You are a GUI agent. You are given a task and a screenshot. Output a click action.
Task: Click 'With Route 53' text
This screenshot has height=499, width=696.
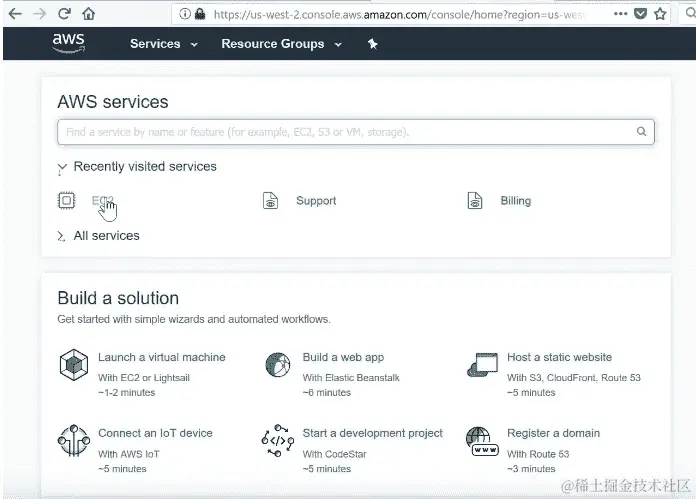(538, 454)
